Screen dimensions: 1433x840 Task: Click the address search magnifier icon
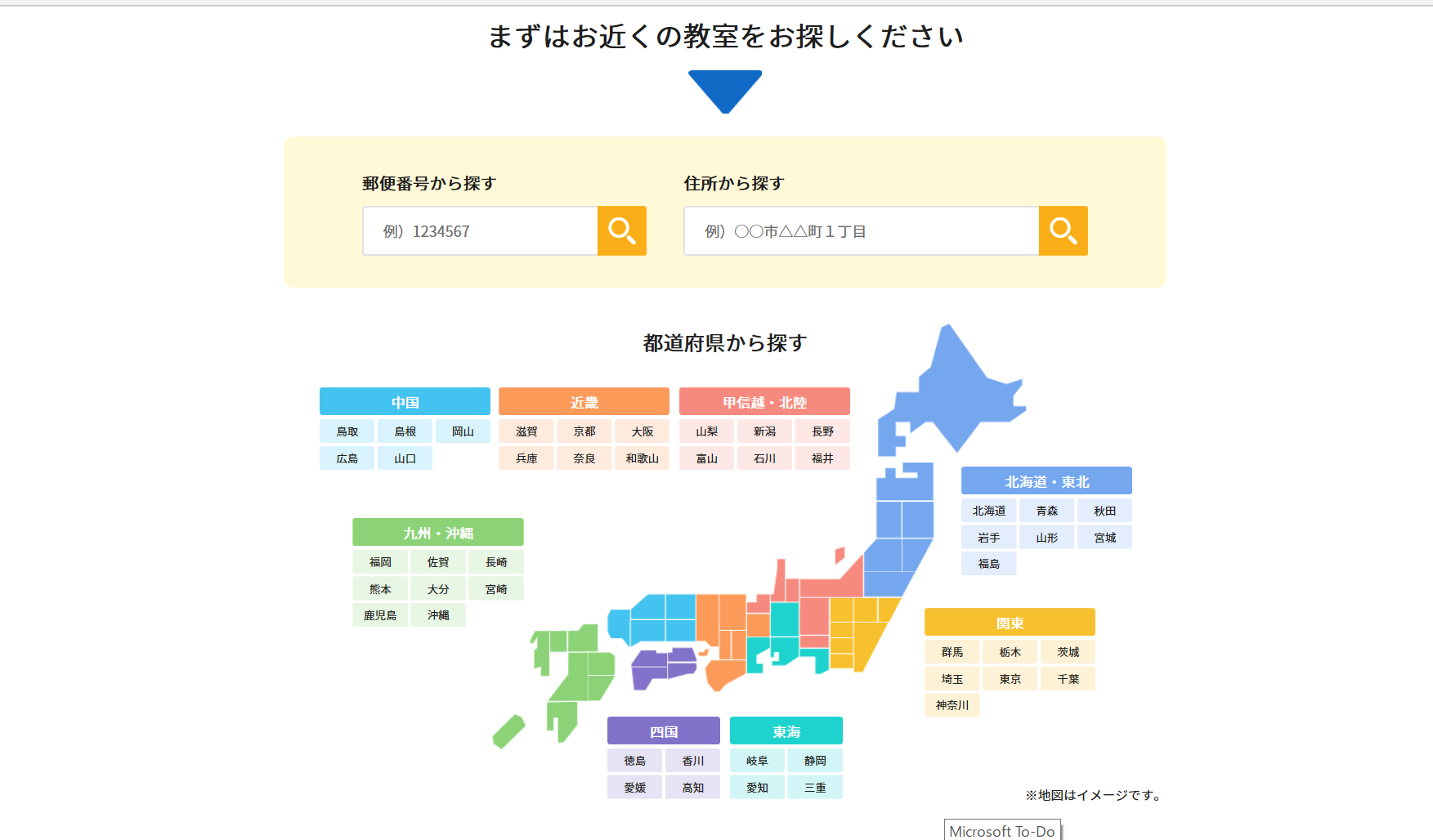pyautogui.click(x=1063, y=231)
